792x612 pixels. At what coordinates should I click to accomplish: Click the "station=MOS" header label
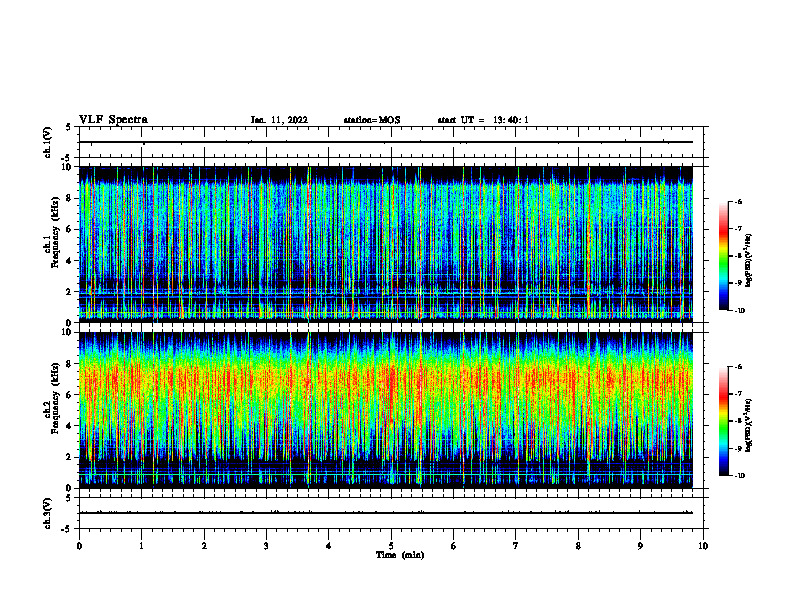point(372,120)
